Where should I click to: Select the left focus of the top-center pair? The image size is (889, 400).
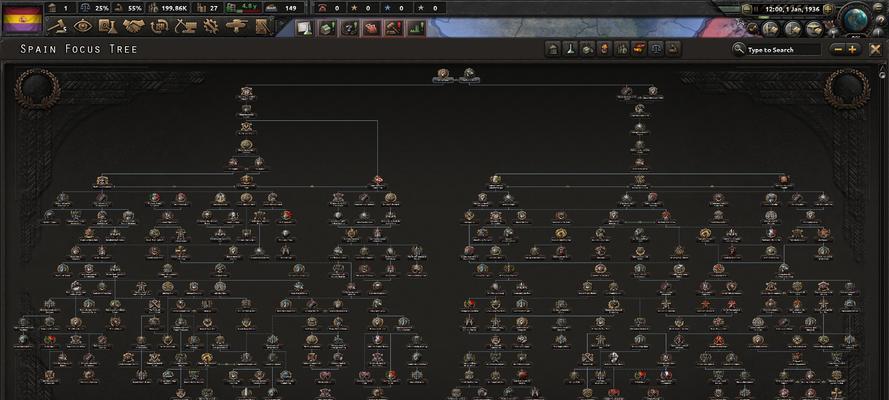pos(443,74)
